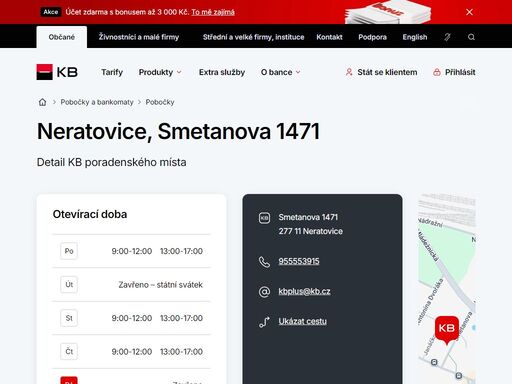Screen dimensions: 512x384
Task: Open the Kontakt menu item
Action: 329,37
